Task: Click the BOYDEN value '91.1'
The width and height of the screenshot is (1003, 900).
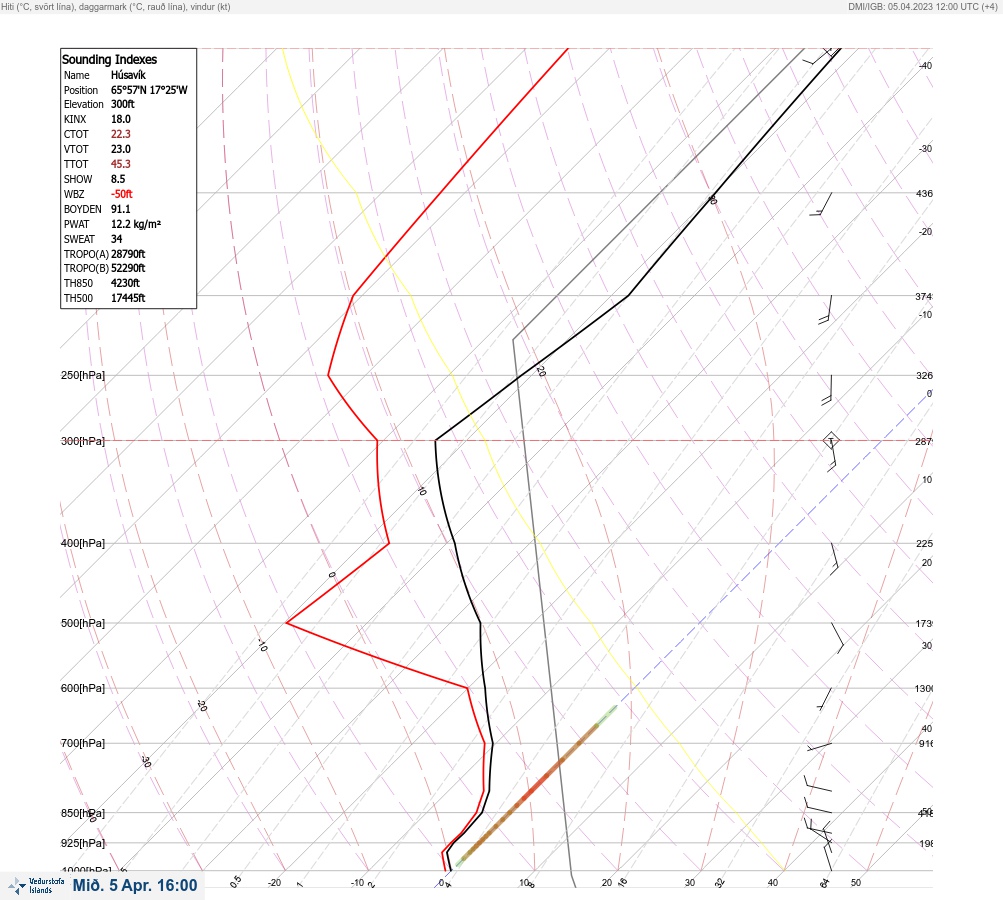Action: tap(120, 209)
